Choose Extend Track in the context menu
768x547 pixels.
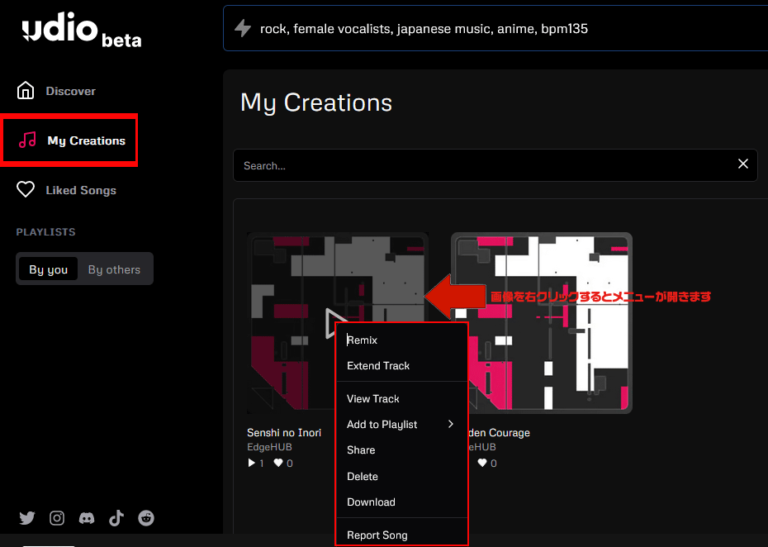tap(378, 366)
